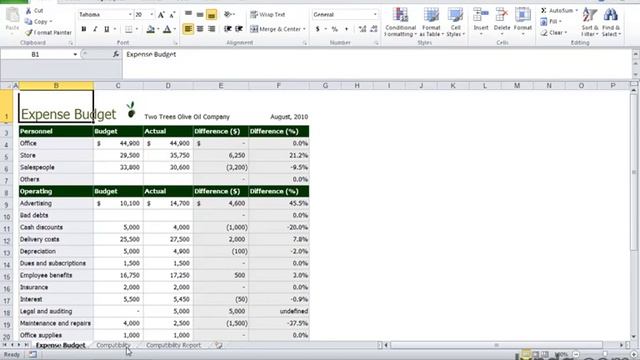Insert a new worksheet tab
The height and width of the screenshot is (360, 640).
219,345
